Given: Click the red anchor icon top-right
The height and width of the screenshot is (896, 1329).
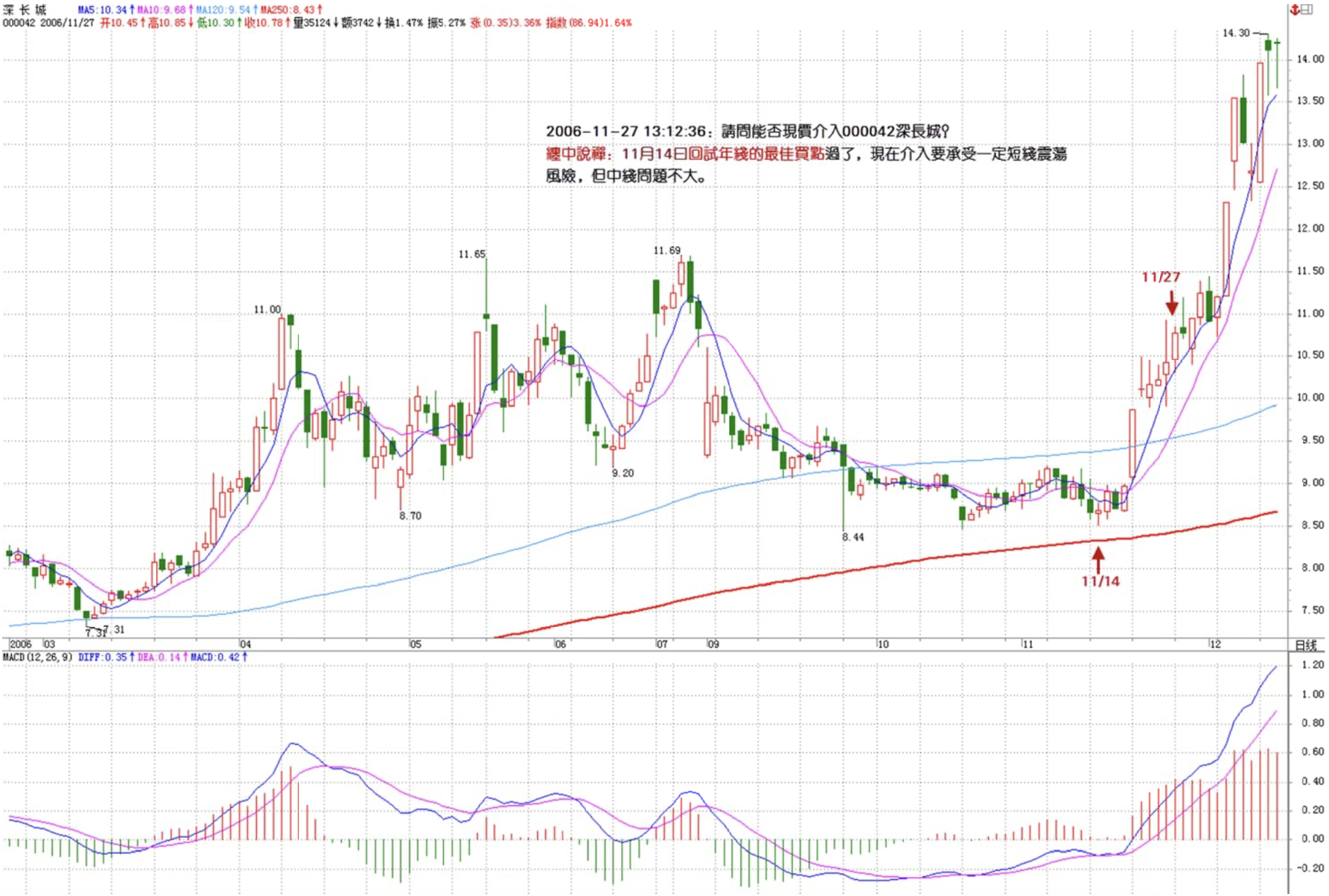Looking at the screenshot, I should 1294,10.
